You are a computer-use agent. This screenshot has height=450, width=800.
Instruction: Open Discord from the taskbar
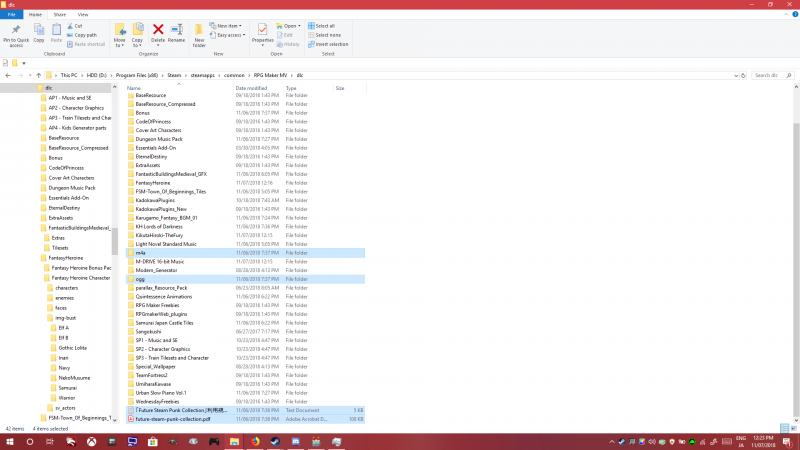(x=295, y=442)
